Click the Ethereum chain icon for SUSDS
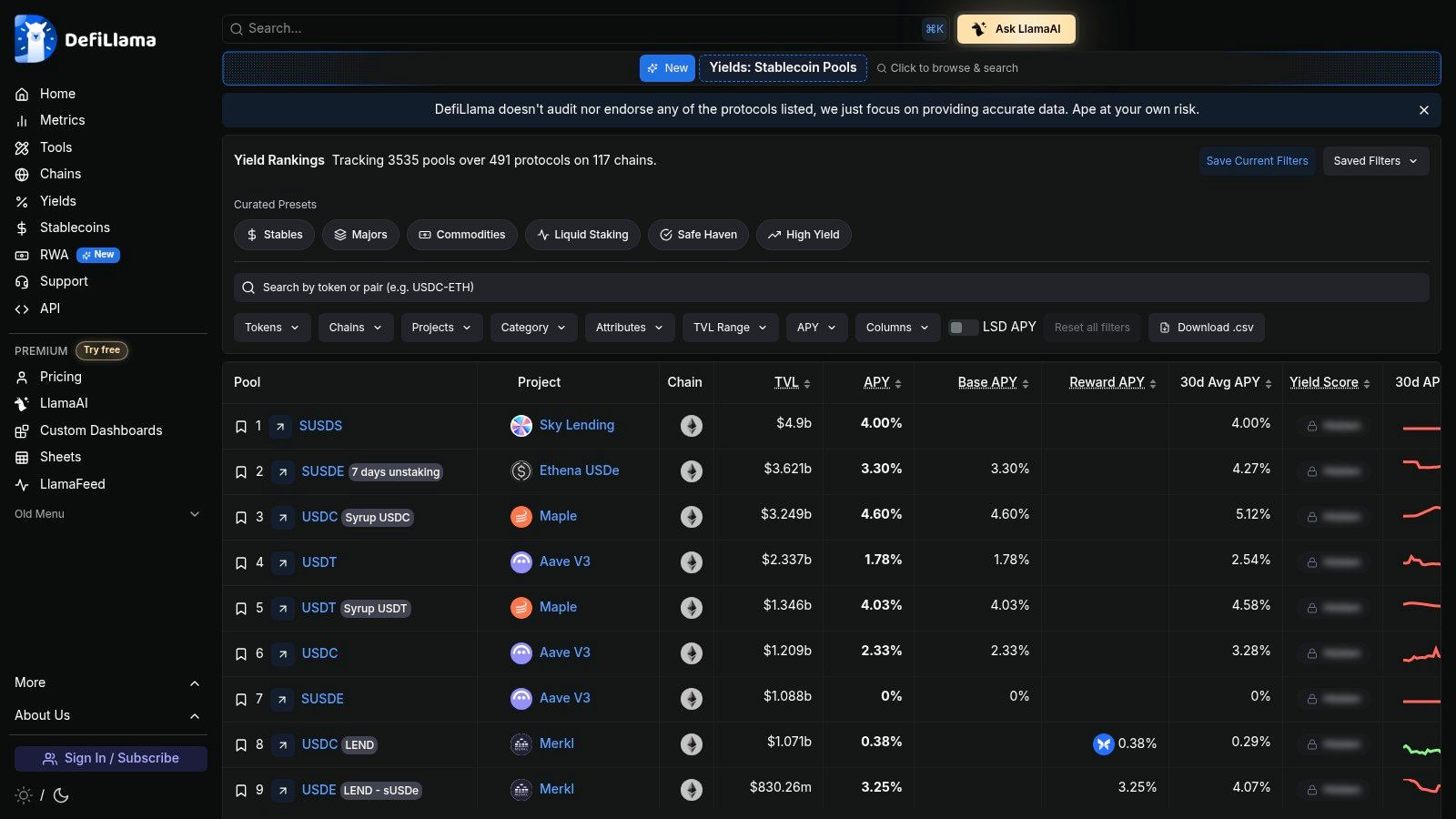Screen dimensions: 1456x819 pyautogui.click(x=692, y=425)
